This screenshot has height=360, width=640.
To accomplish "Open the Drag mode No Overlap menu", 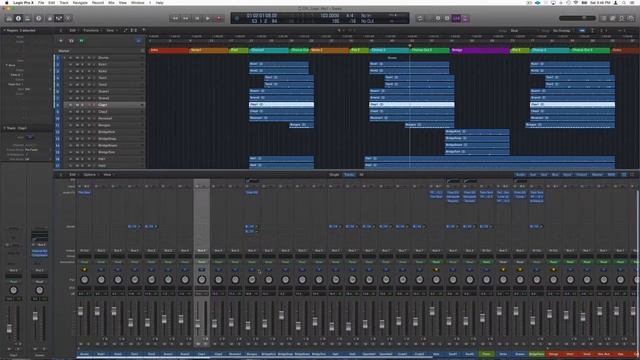I will tap(562, 30).
